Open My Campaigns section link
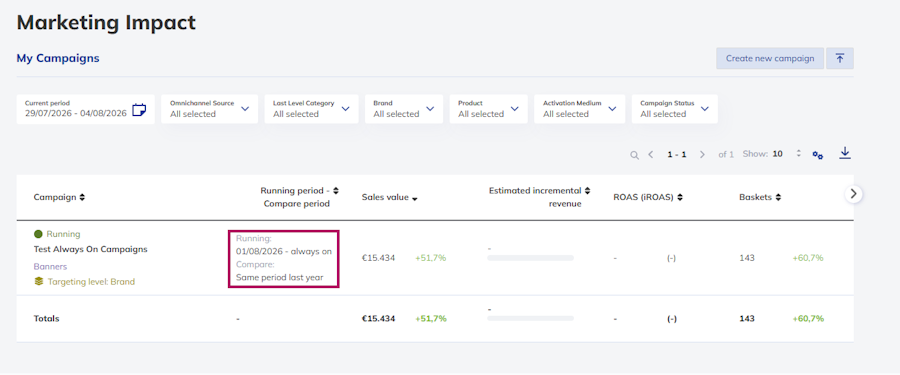The width and height of the screenshot is (900, 375). tap(58, 58)
